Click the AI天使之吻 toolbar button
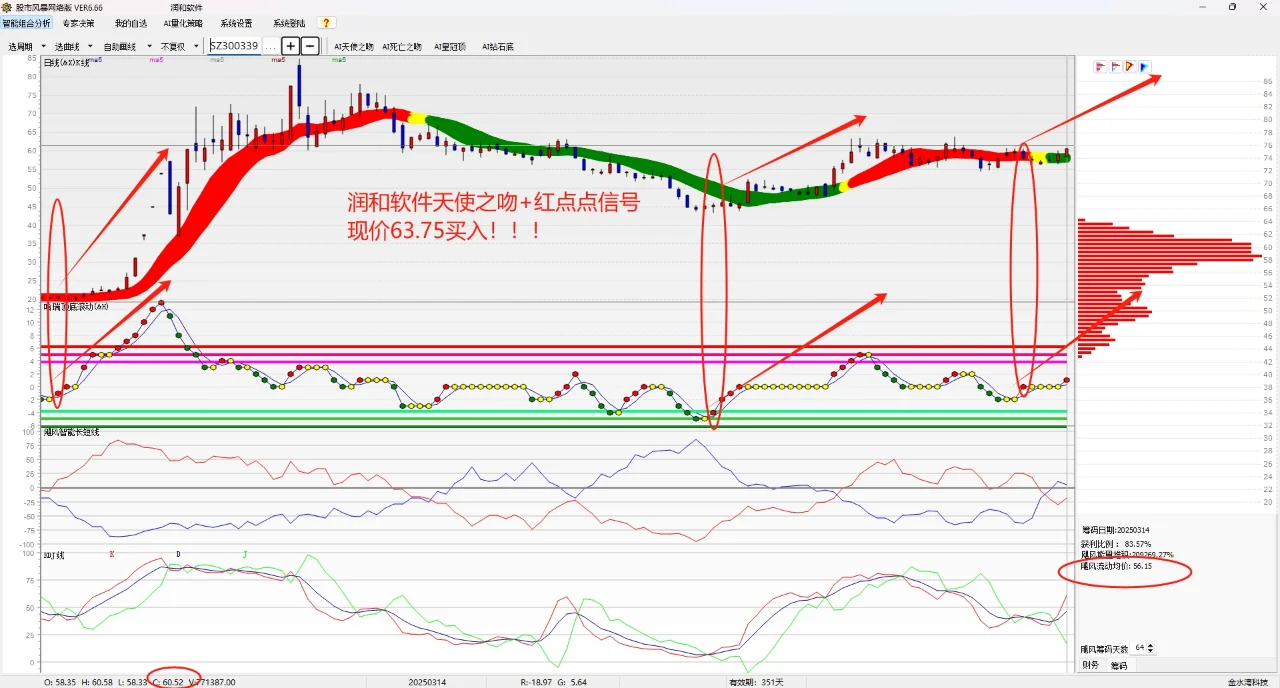 coord(354,47)
